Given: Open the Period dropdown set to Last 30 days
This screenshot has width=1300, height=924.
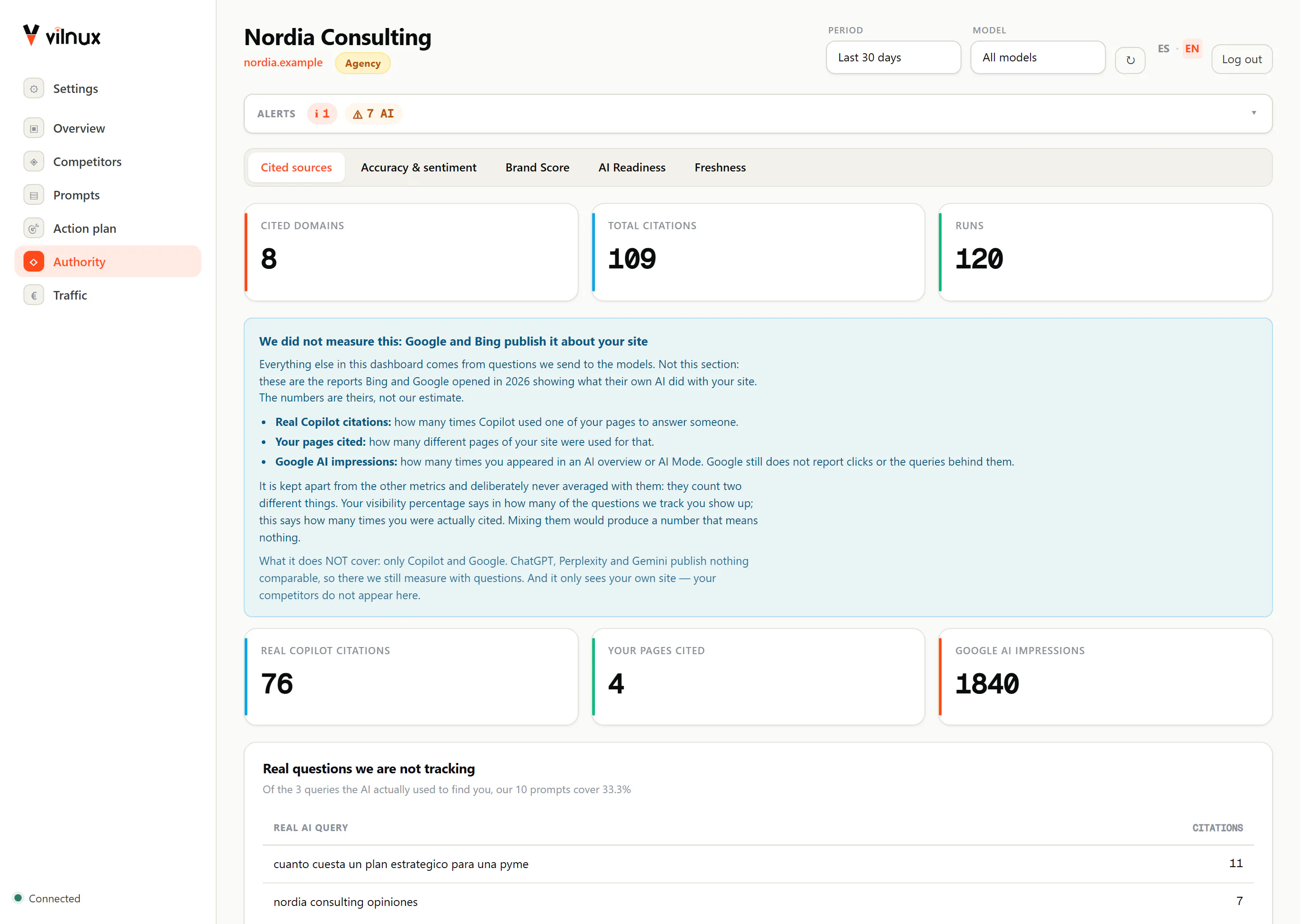Looking at the screenshot, I should (893, 57).
